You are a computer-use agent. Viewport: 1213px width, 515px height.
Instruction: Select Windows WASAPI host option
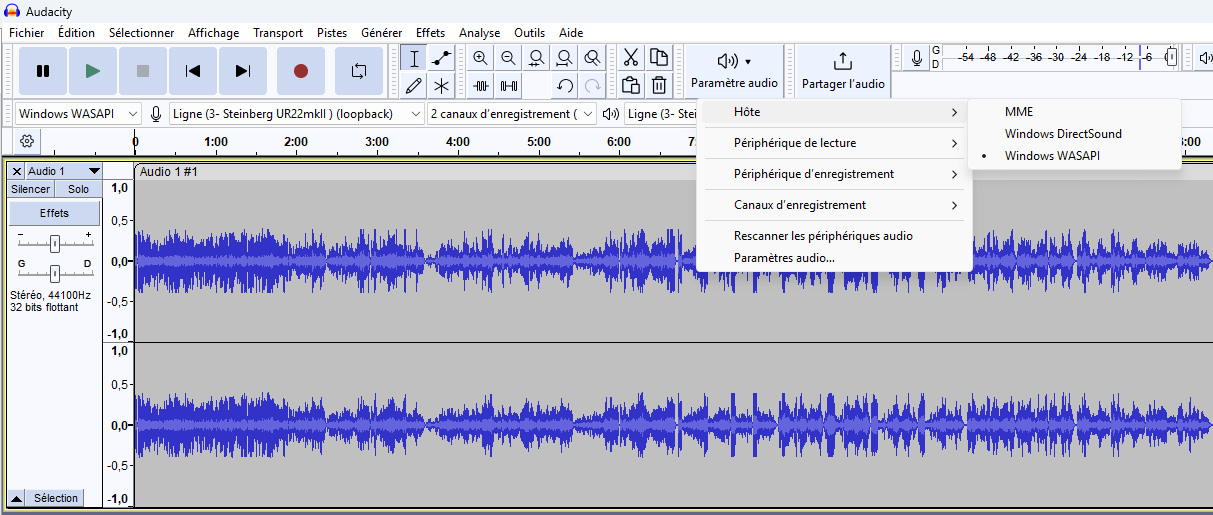[x=1075, y=156]
